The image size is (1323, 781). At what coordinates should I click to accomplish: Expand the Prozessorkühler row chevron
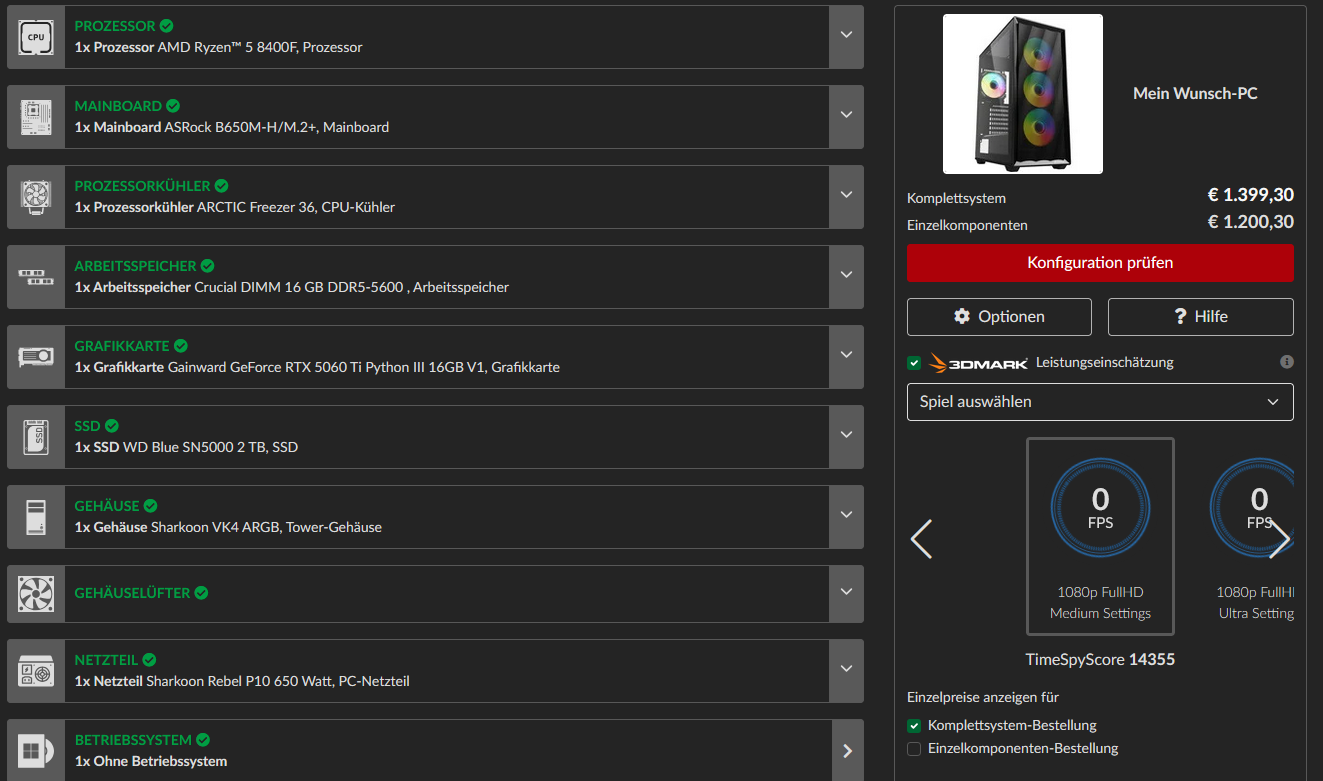pos(846,197)
